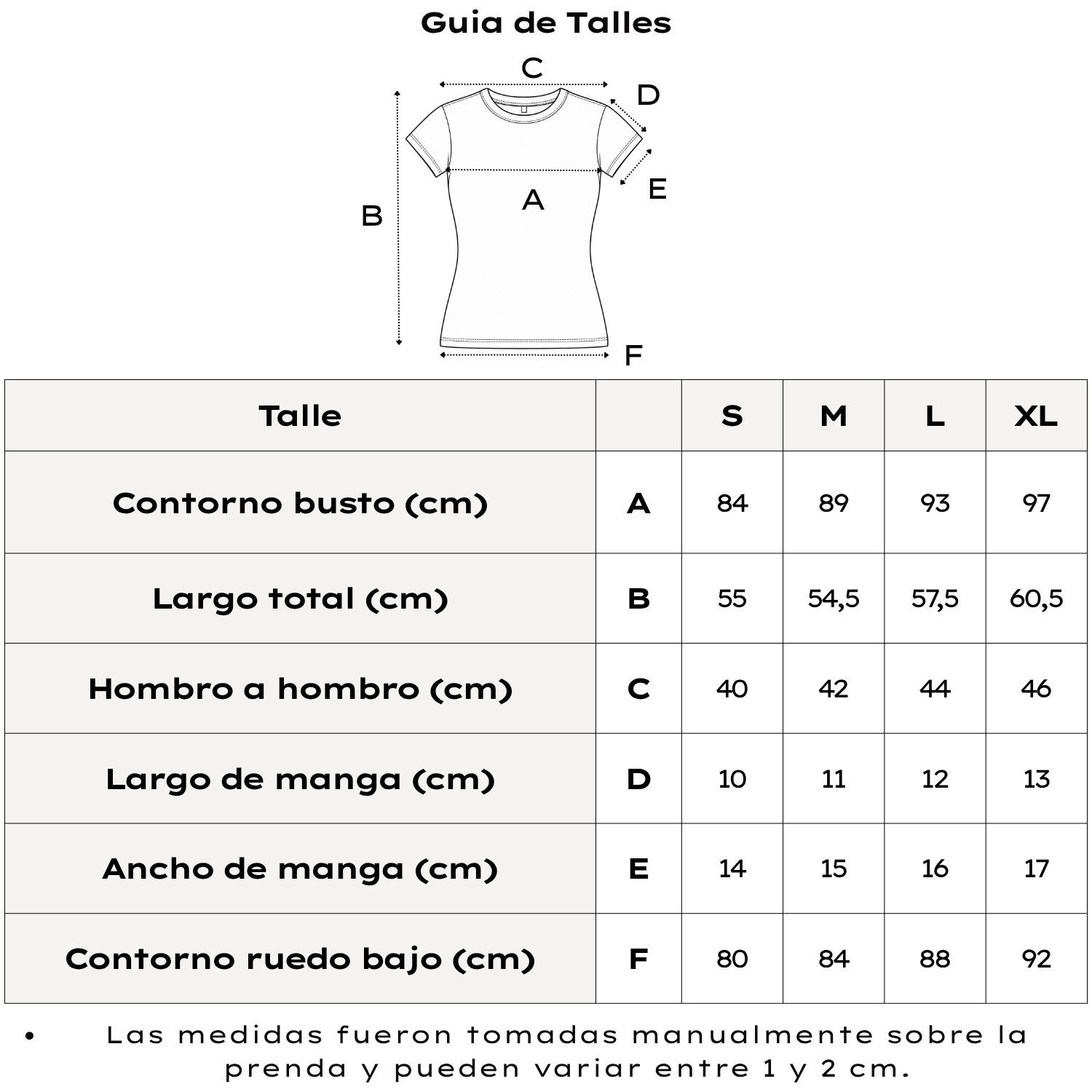The height and width of the screenshot is (1092, 1092).
Task: Click the hem value 92 for XL
Action: [x=1036, y=959]
